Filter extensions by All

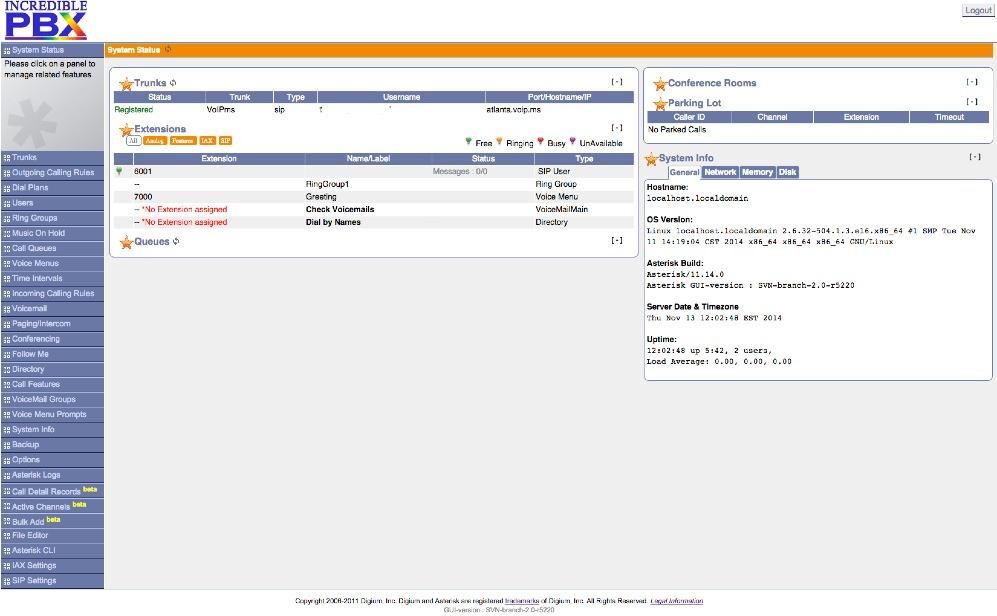133,140
